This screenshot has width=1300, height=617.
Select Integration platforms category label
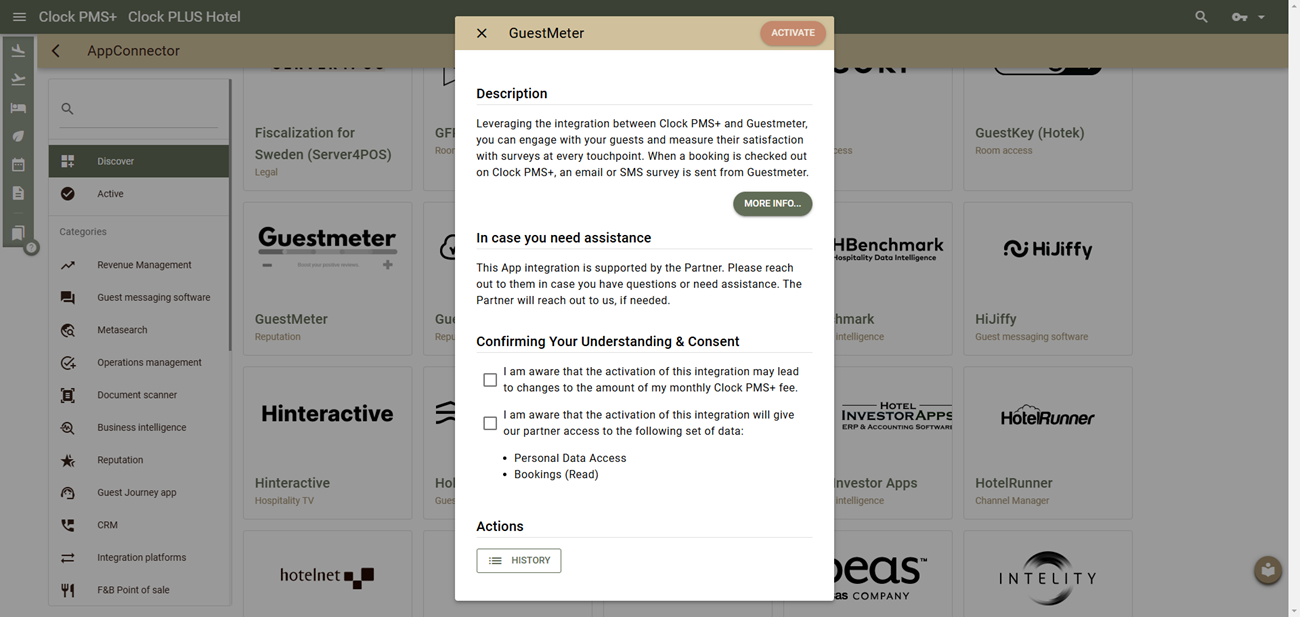[141, 557]
